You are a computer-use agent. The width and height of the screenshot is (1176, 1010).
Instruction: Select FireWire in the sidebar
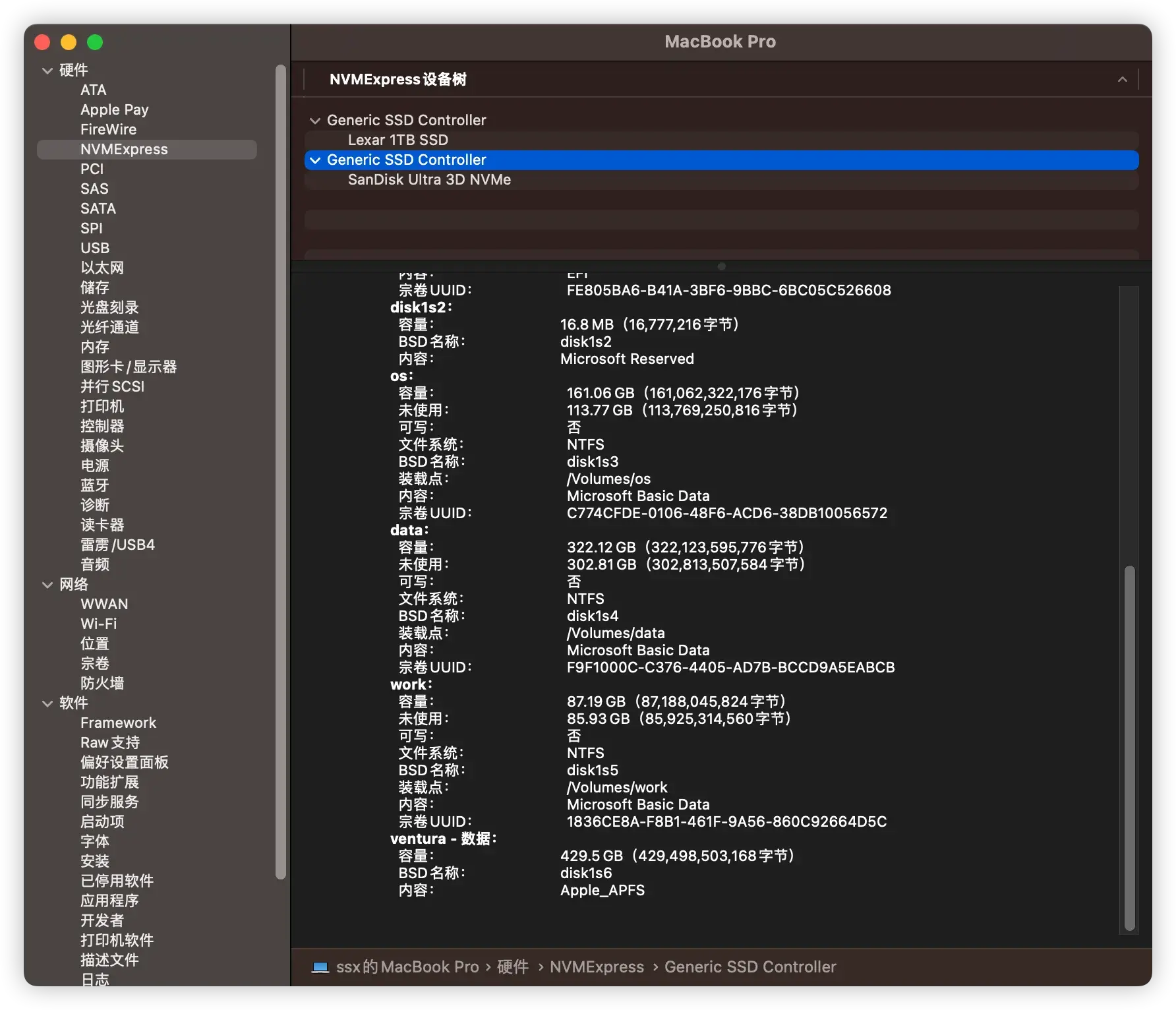point(109,130)
